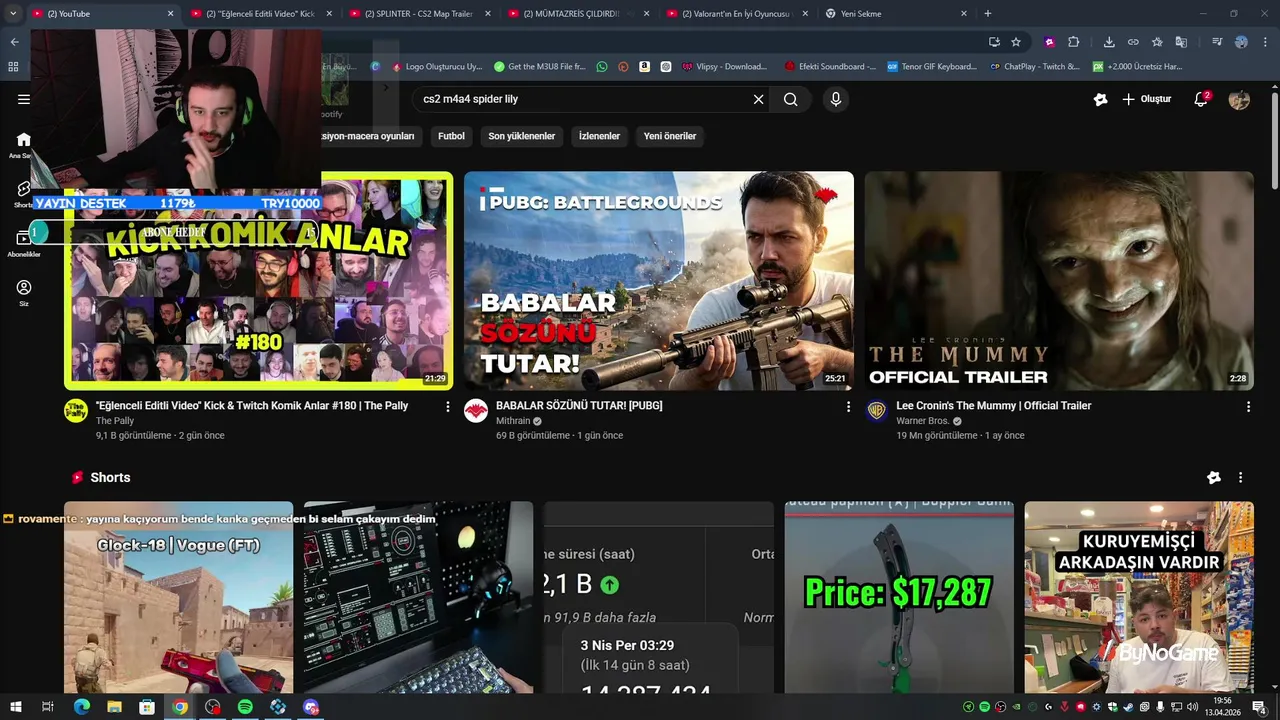
Task: Open the Warner Bros. channel name link
Action: pos(922,421)
